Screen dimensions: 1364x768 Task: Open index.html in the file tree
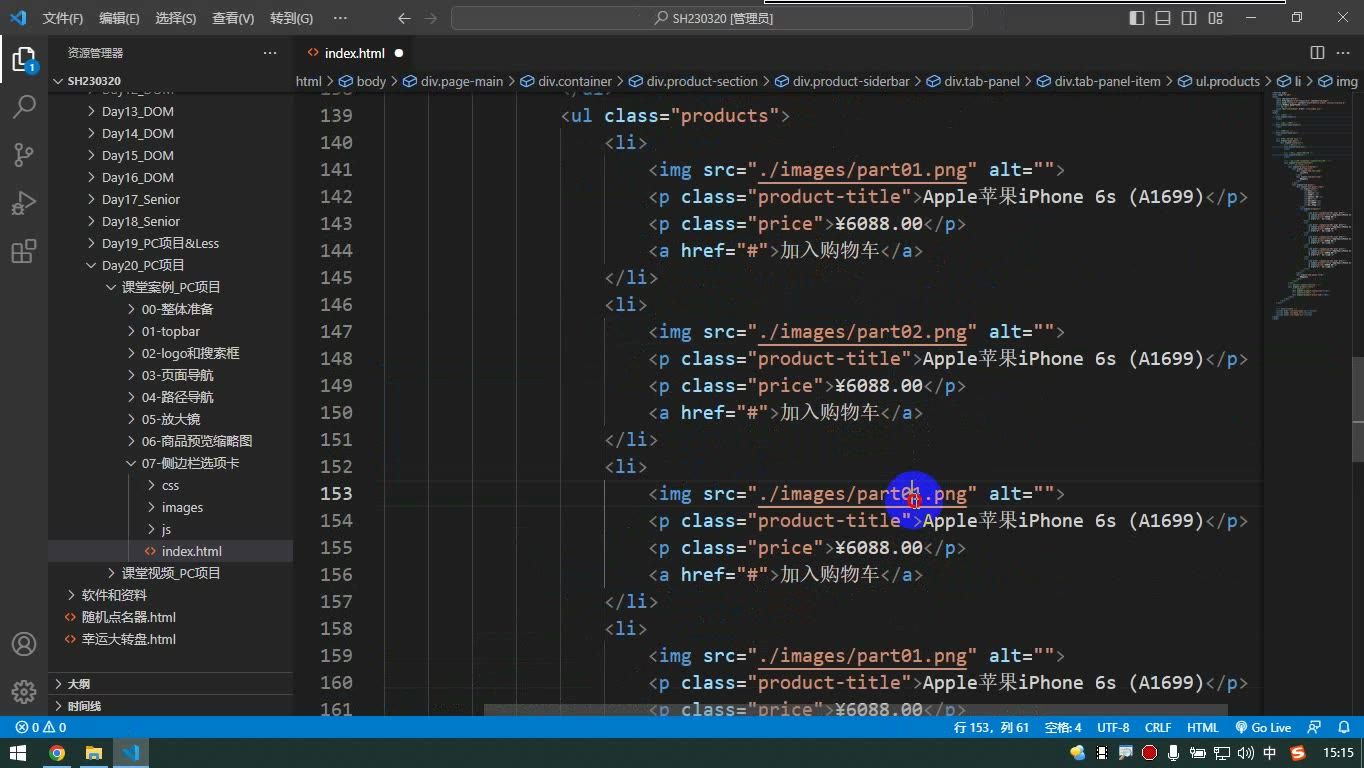click(x=191, y=551)
